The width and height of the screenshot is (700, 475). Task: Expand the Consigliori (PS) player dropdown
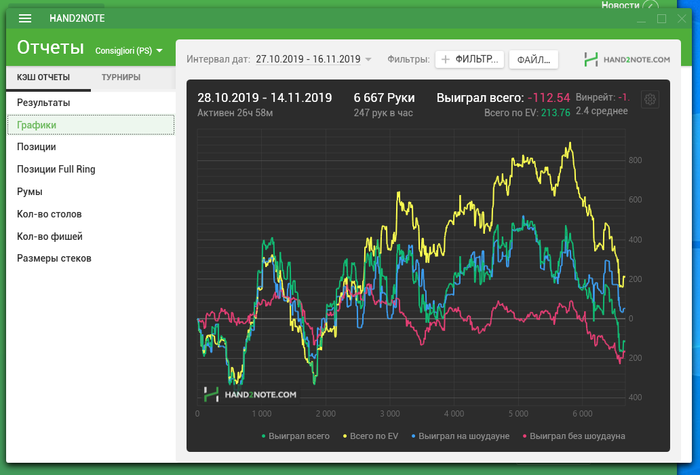pos(129,51)
